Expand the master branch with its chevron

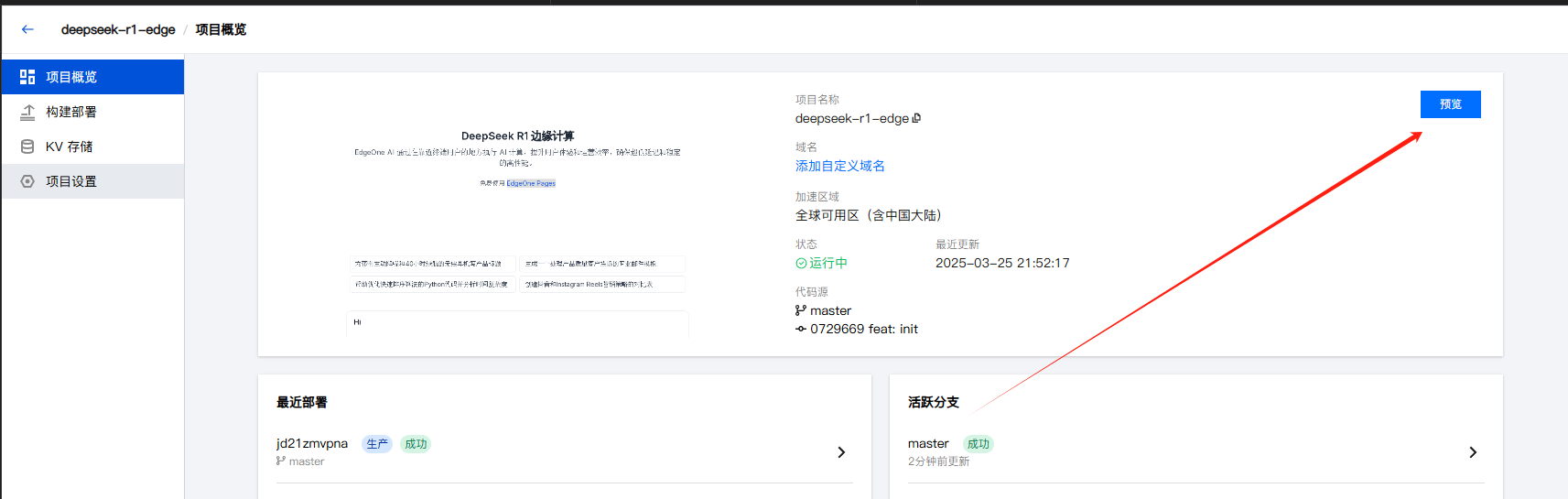tap(1473, 452)
